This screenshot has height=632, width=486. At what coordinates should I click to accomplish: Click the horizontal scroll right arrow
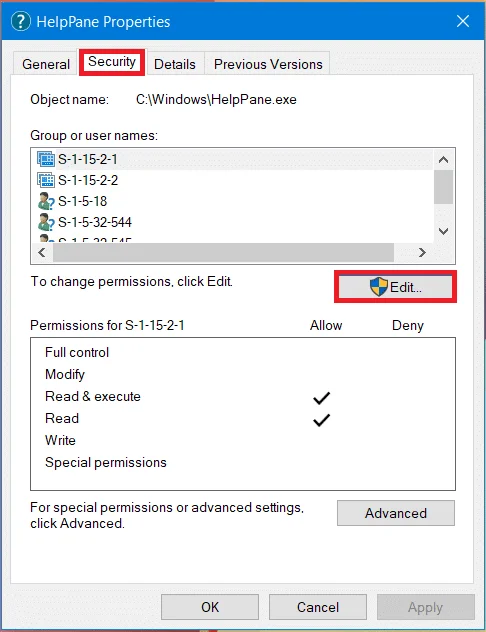[422, 252]
